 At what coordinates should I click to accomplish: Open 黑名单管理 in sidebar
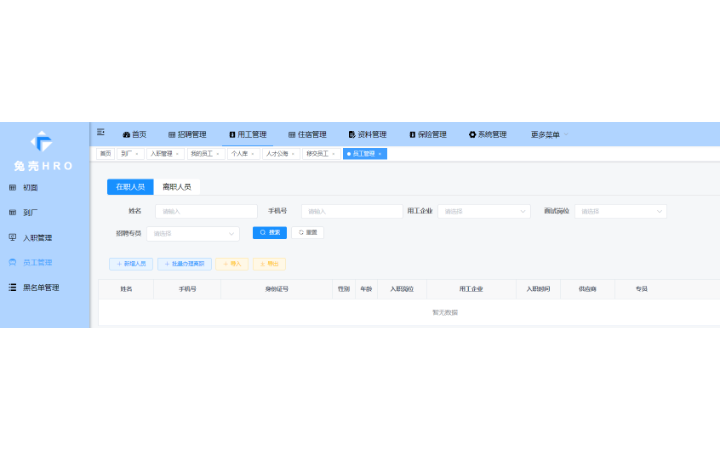click(45, 287)
